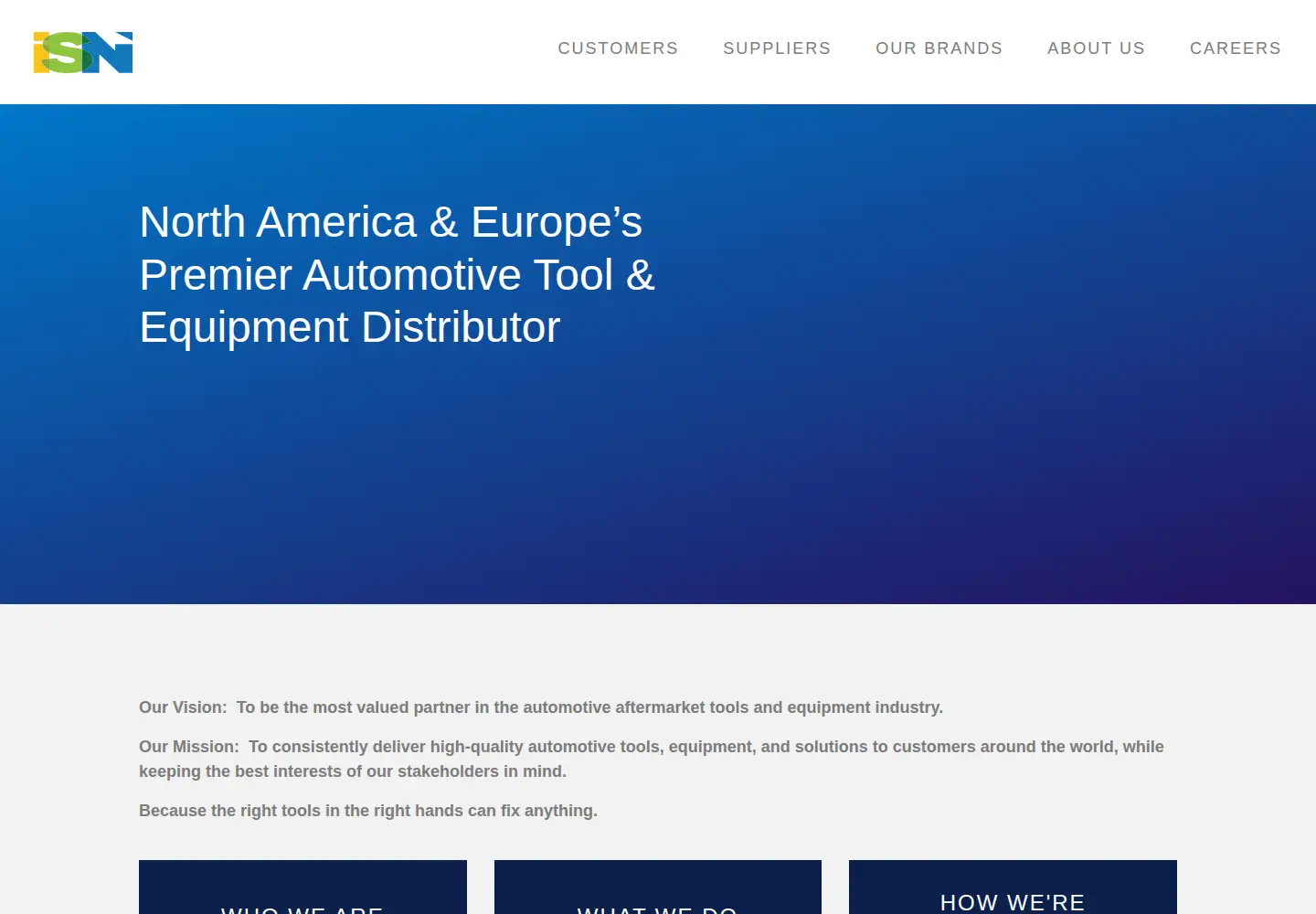Open the Customers menu

(618, 48)
